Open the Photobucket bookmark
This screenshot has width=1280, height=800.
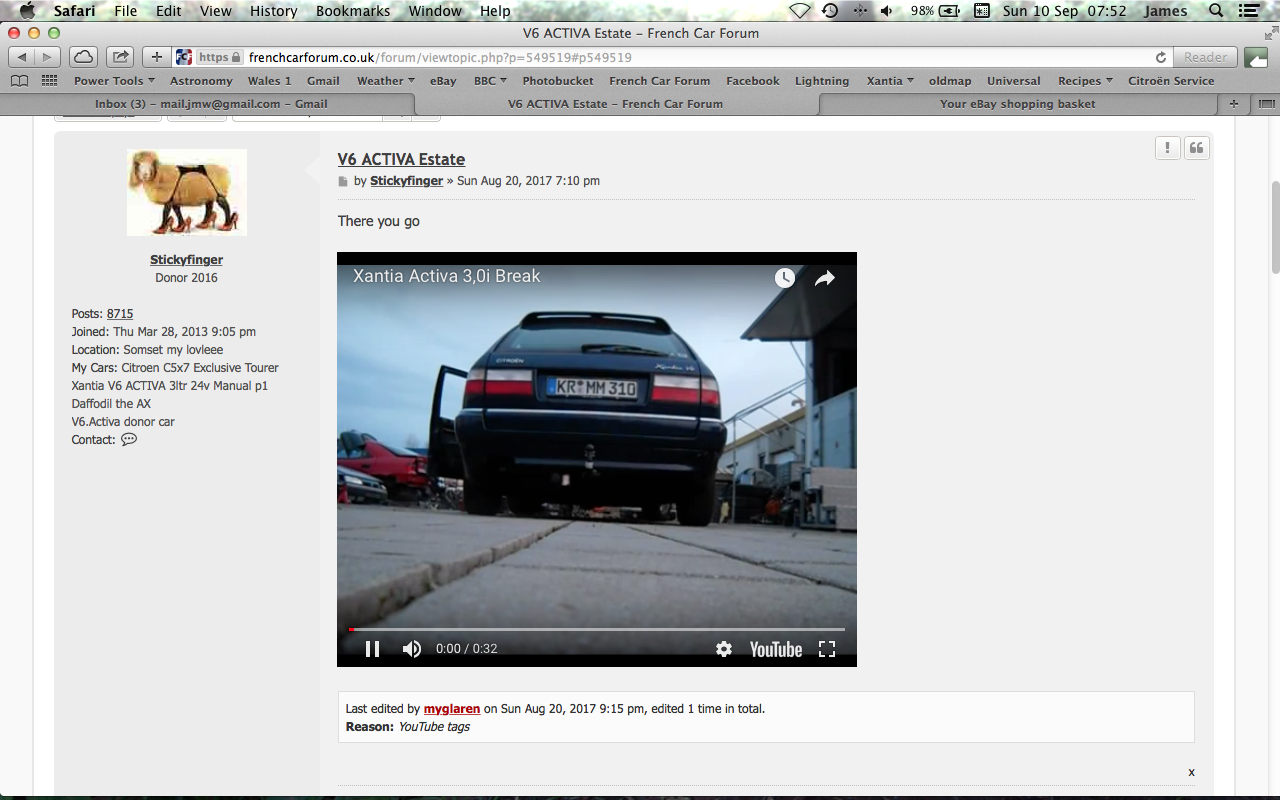(x=558, y=81)
